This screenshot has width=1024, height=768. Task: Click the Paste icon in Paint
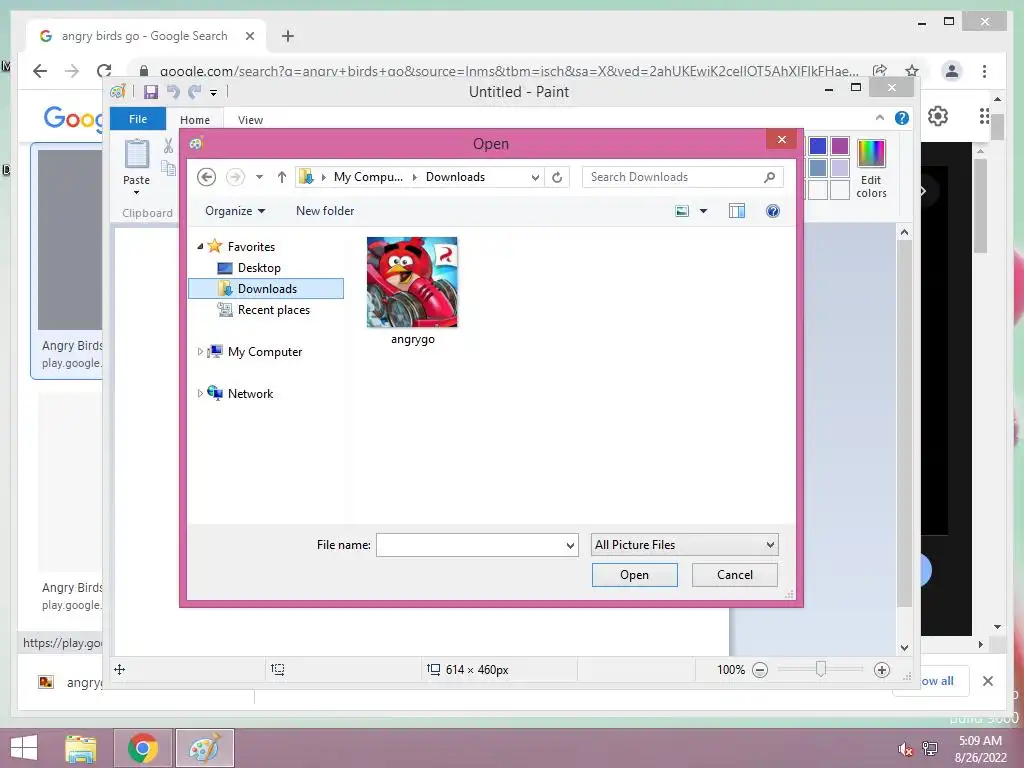[x=136, y=154]
